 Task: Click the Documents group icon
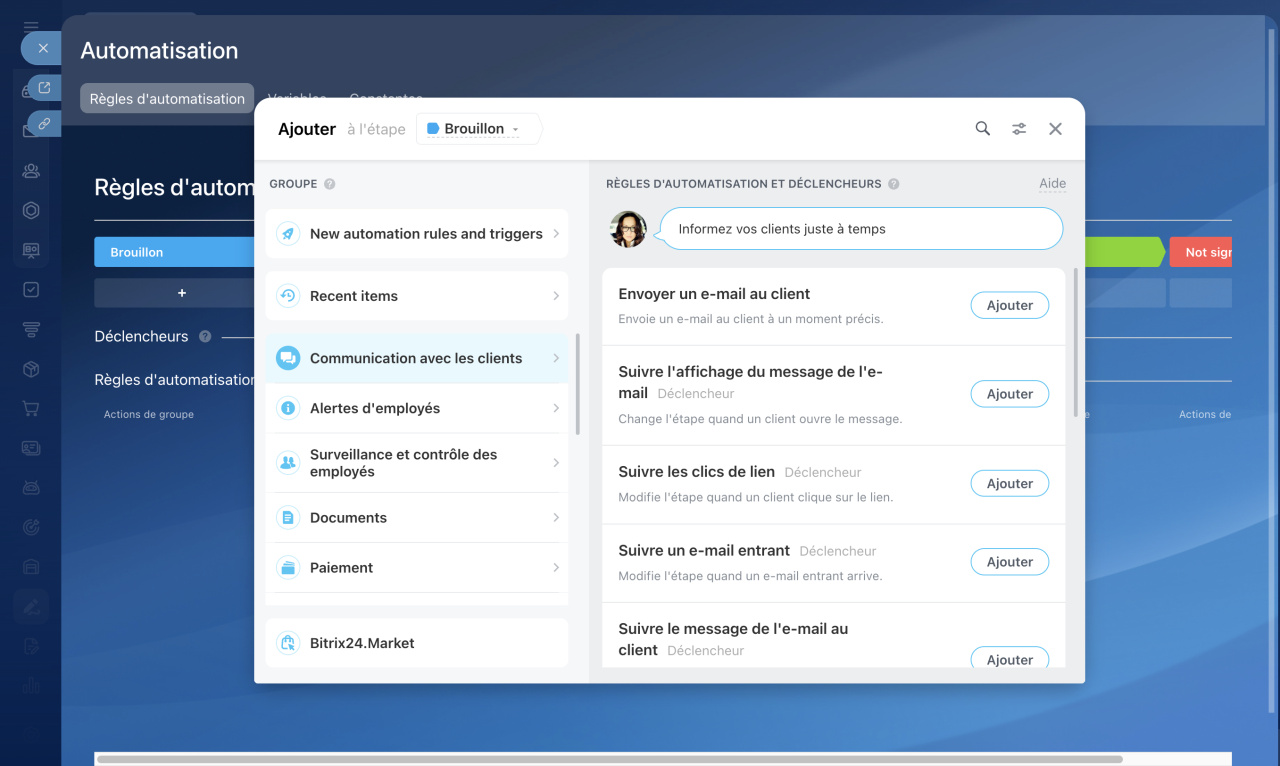click(x=288, y=518)
